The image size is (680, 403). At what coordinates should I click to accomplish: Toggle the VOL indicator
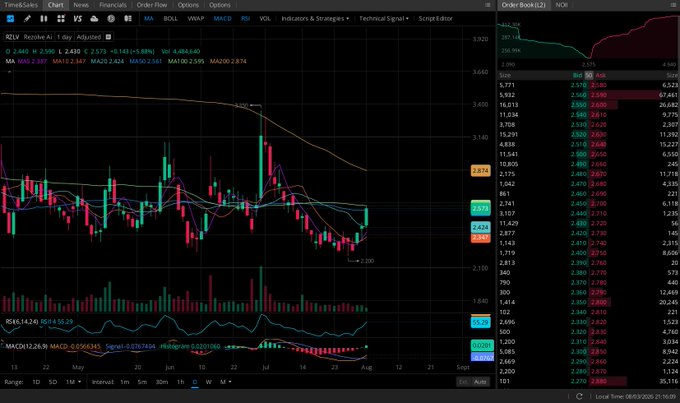[x=265, y=18]
